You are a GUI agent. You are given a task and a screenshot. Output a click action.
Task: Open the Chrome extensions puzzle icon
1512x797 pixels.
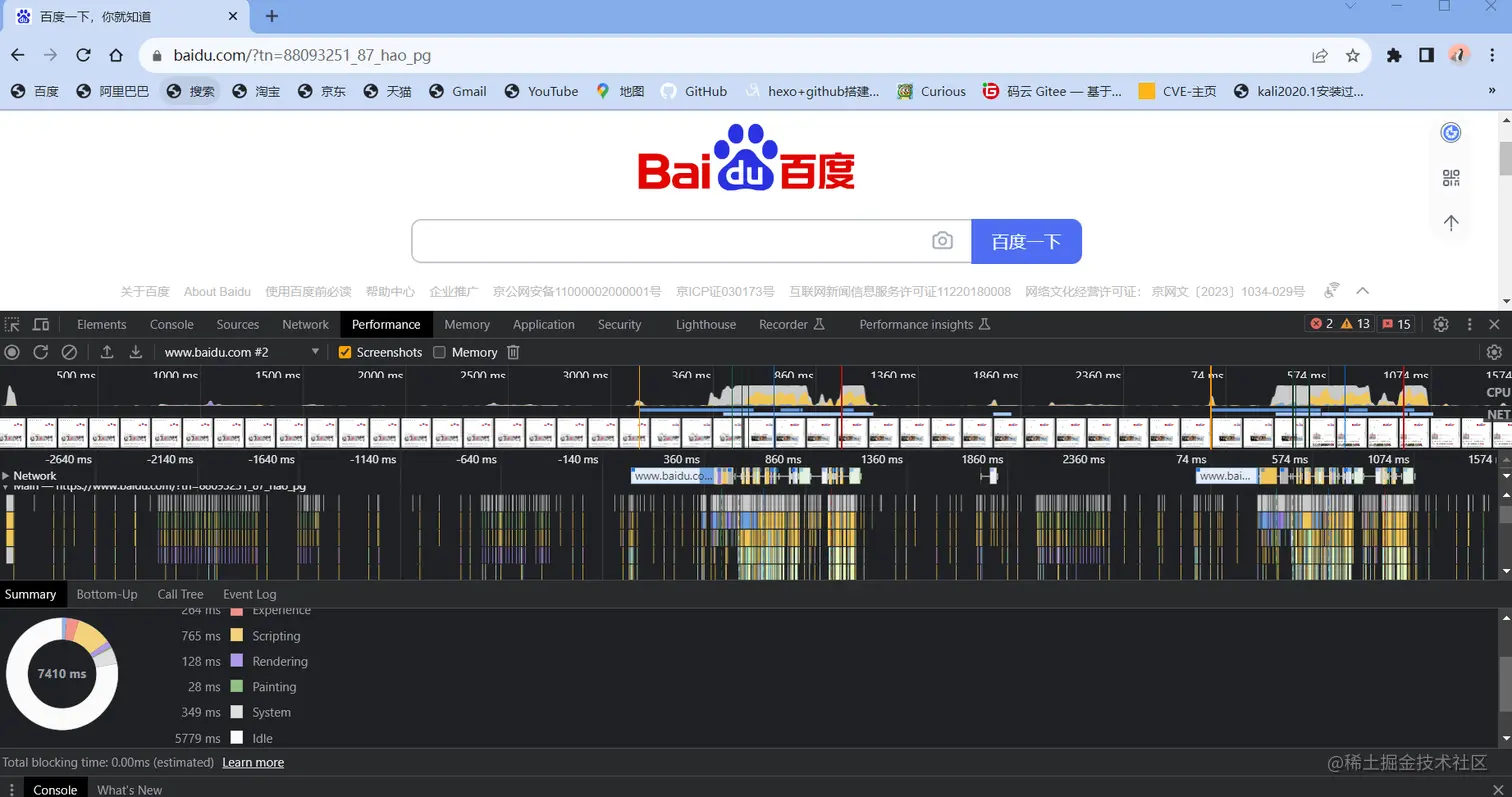pos(1394,56)
